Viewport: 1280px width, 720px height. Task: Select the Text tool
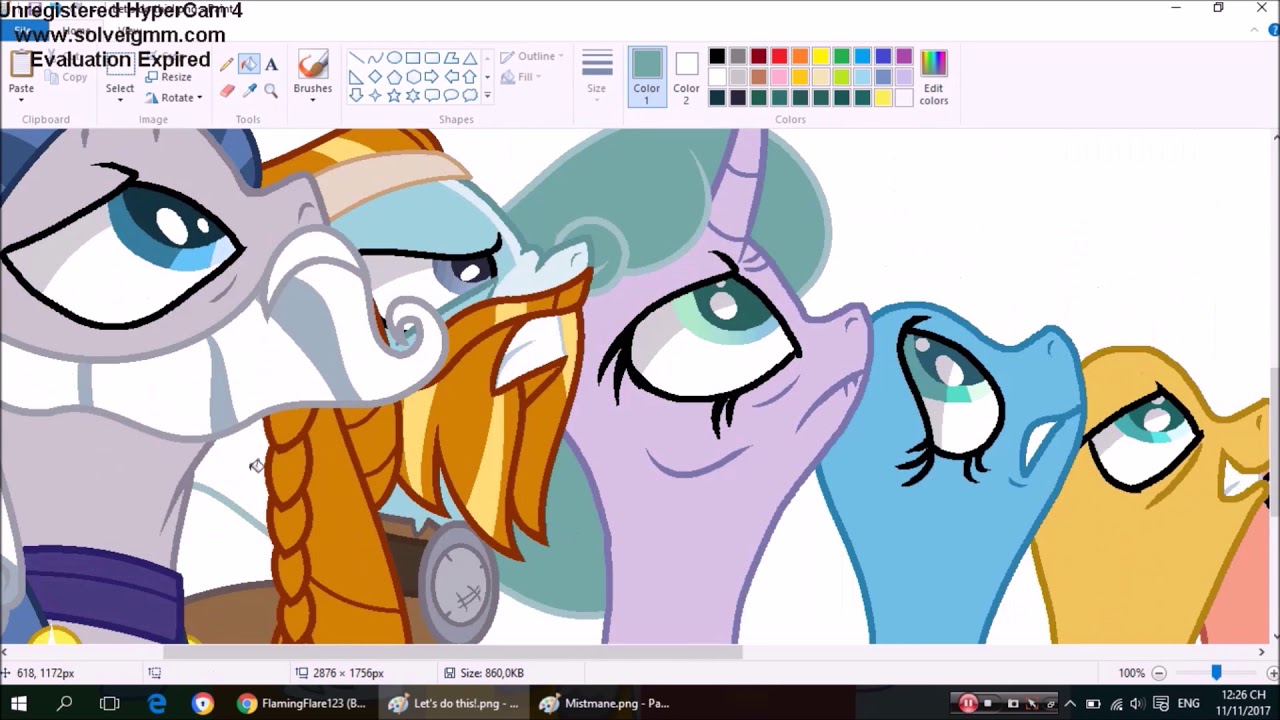(271, 64)
